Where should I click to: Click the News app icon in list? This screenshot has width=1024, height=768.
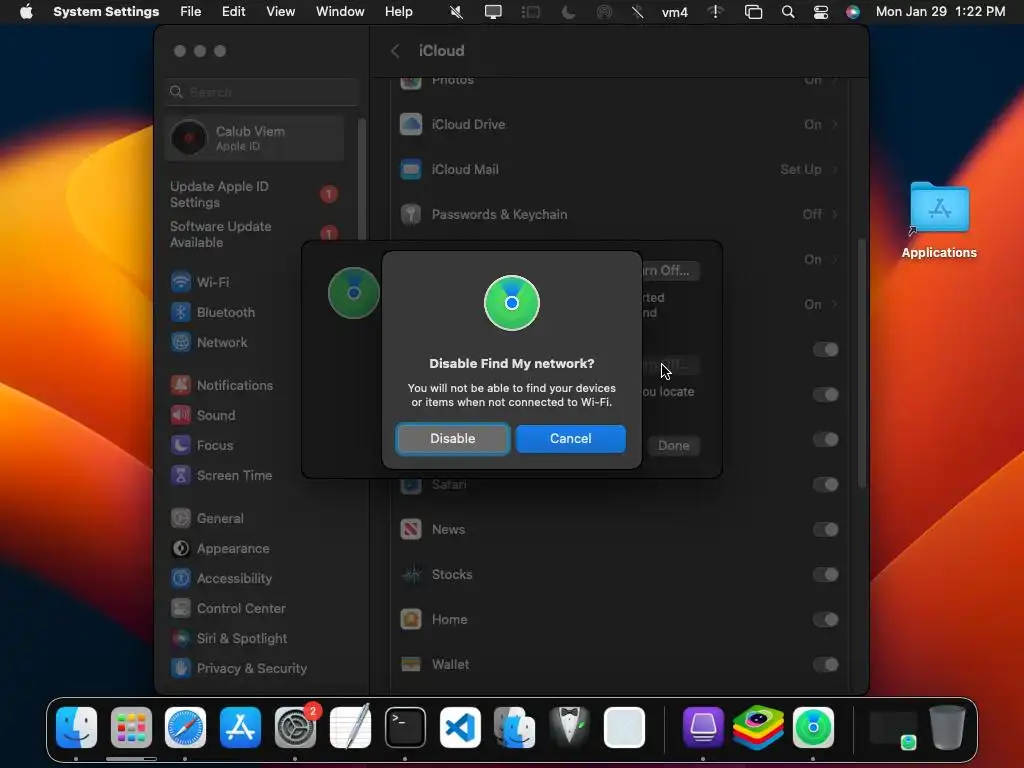(411, 529)
